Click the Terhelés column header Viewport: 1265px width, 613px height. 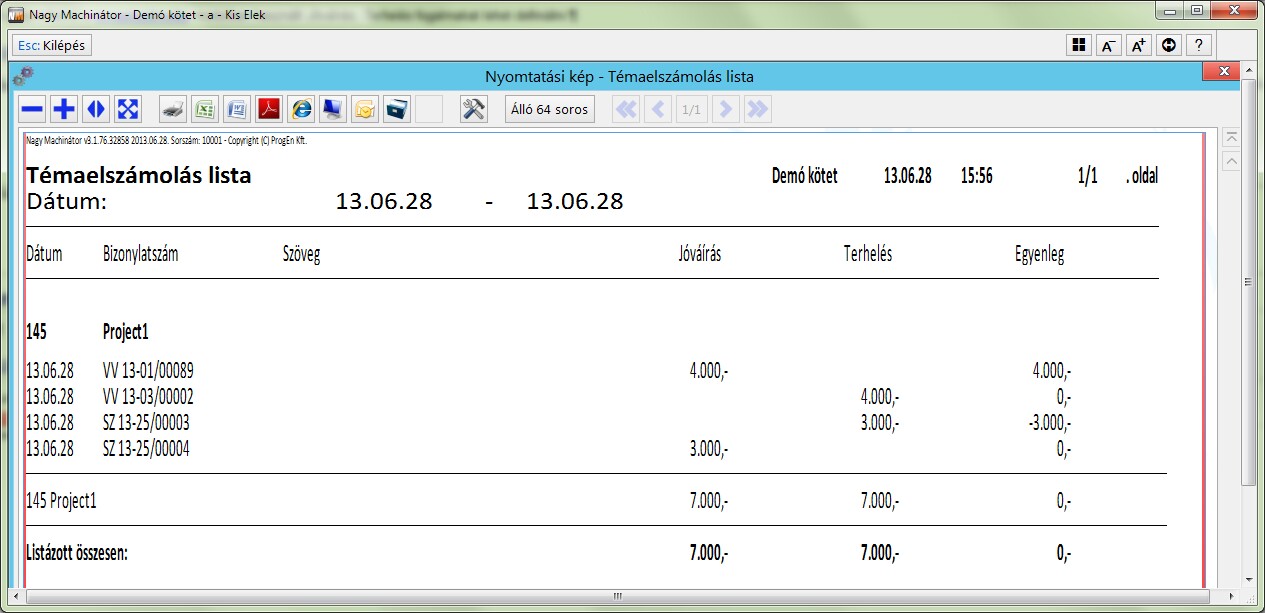[x=868, y=254]
